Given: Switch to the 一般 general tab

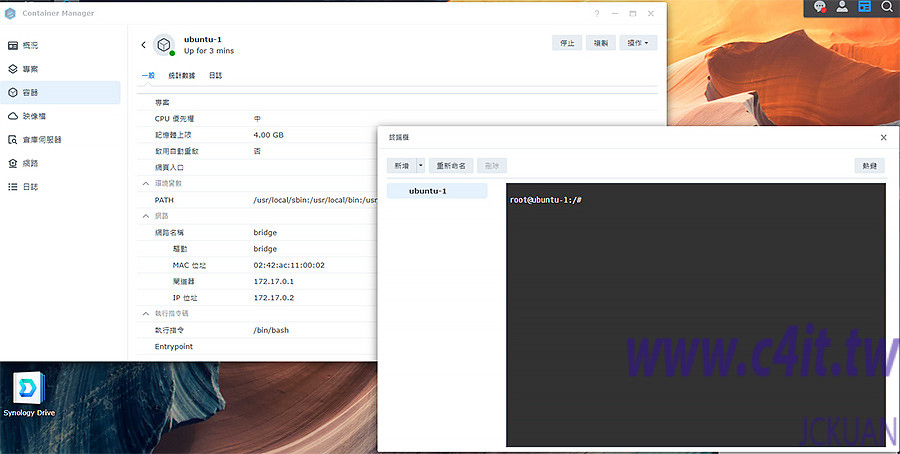Looking at the screenshot, I should click(x=148, y=76).
